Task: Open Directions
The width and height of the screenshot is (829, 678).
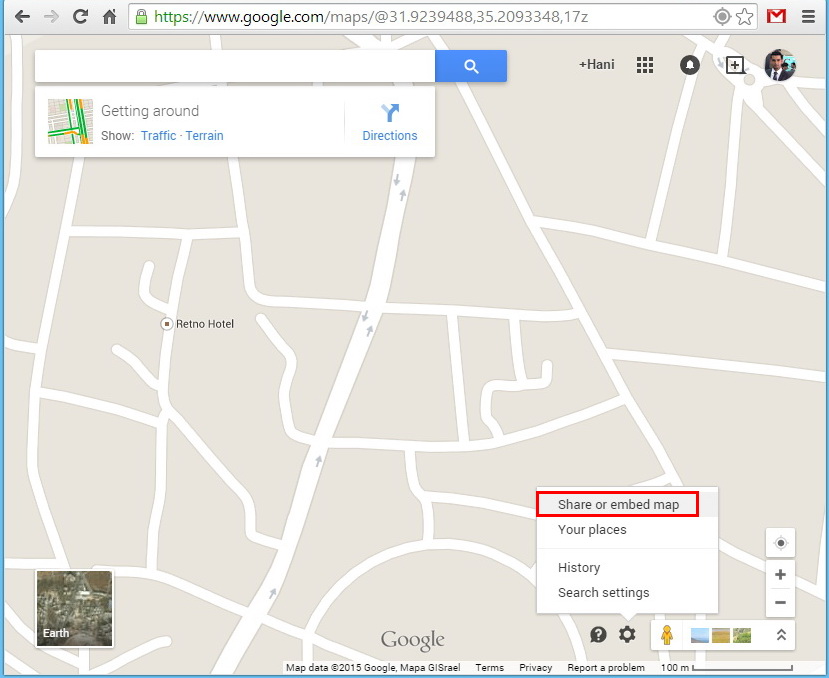Action: 390,123
